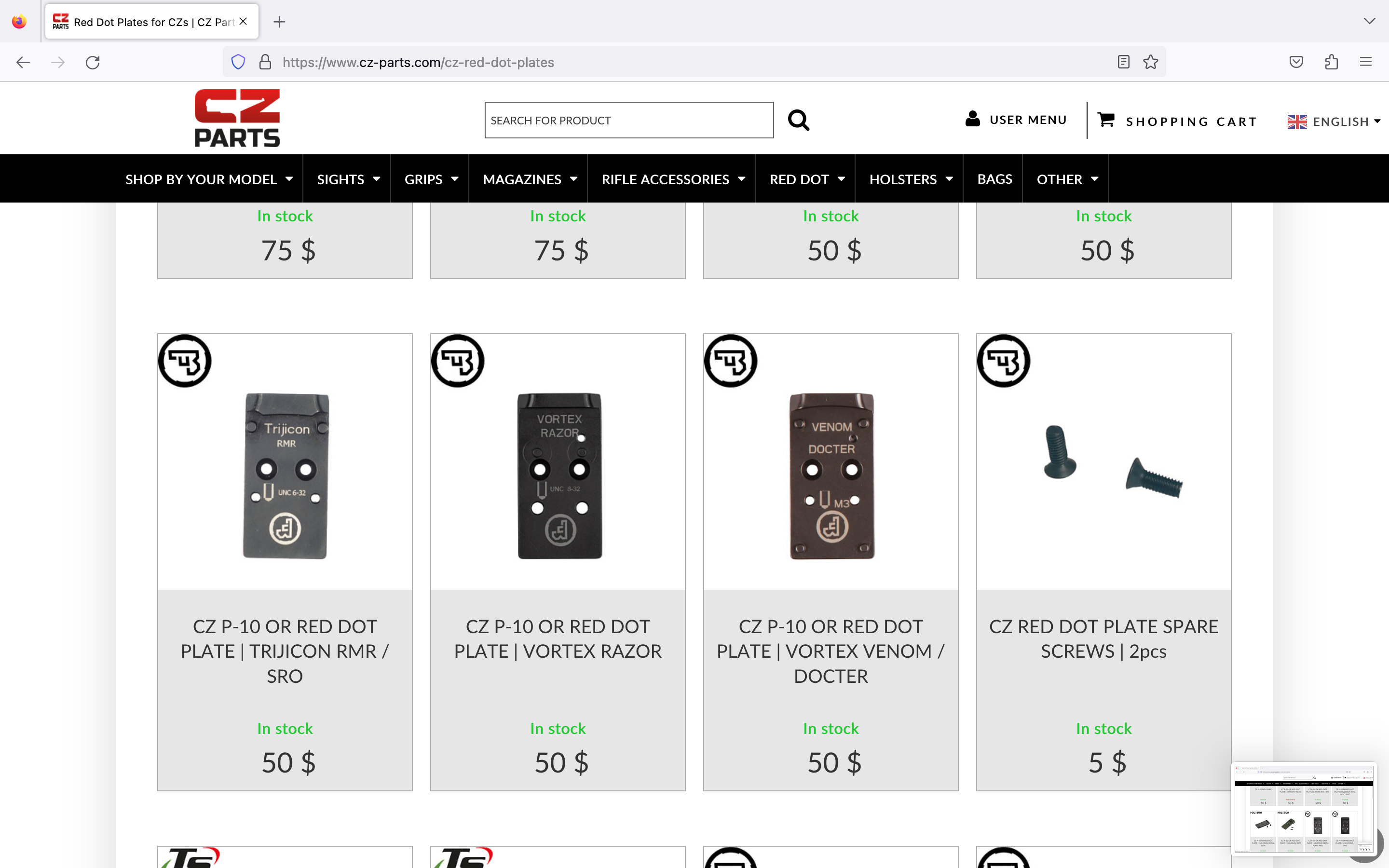The width and height of the screenshot is (1389, 868).
Task: Click the CZ Parts logo
Action: 237,118
